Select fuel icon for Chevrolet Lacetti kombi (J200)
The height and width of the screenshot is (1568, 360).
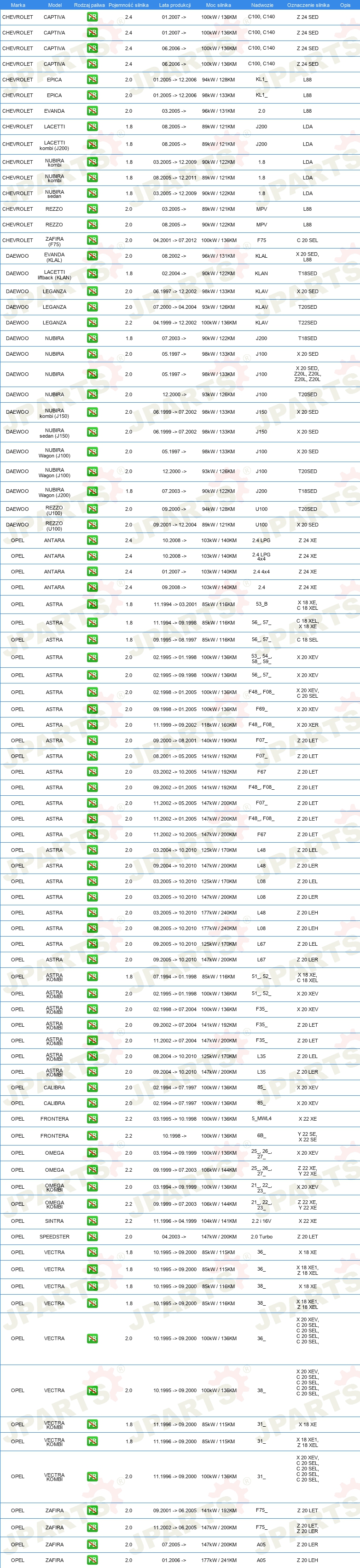point(93,144)
